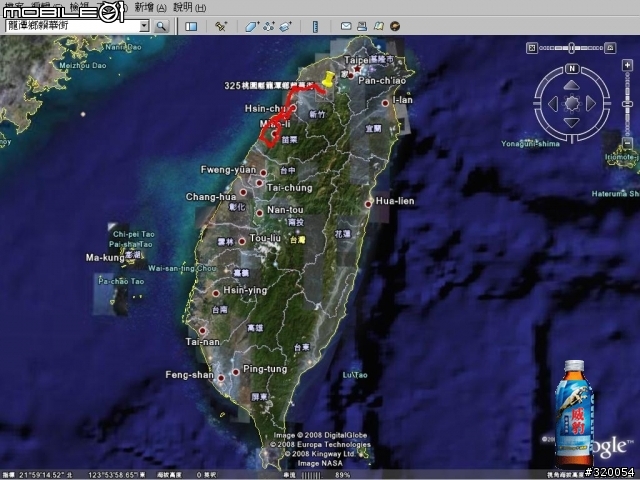Viewport: 640px width, 480px height.
Task: Select the Add Polygon tool
Action: pos(252,27)
